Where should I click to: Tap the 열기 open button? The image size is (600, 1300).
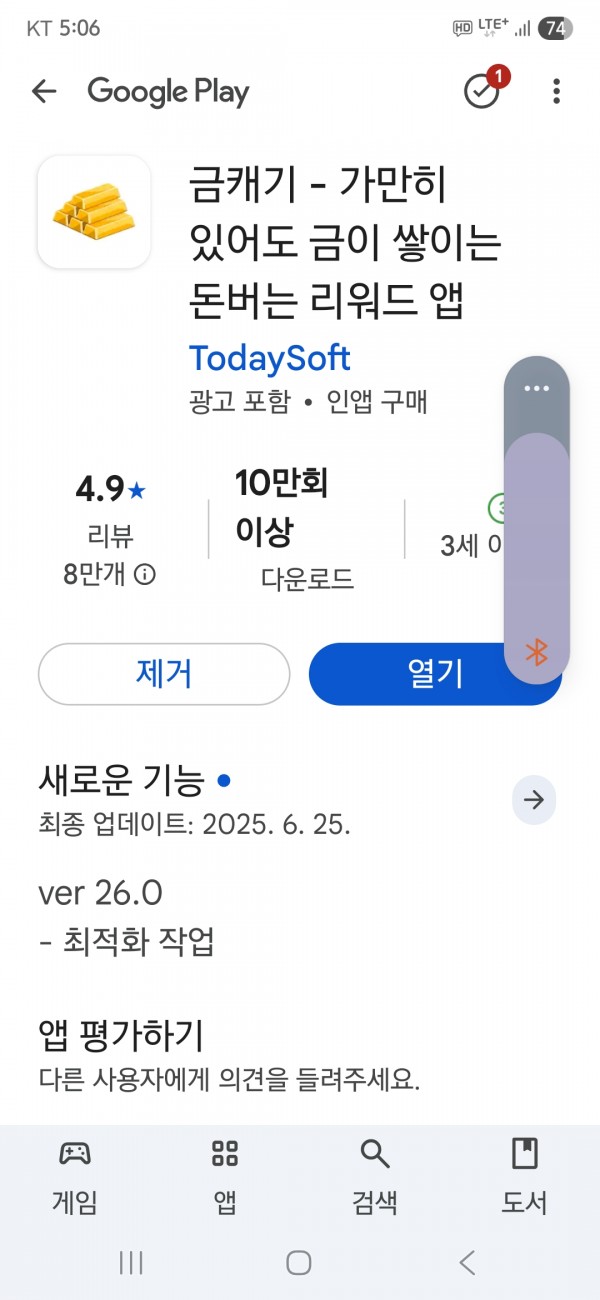pos(435,674)
